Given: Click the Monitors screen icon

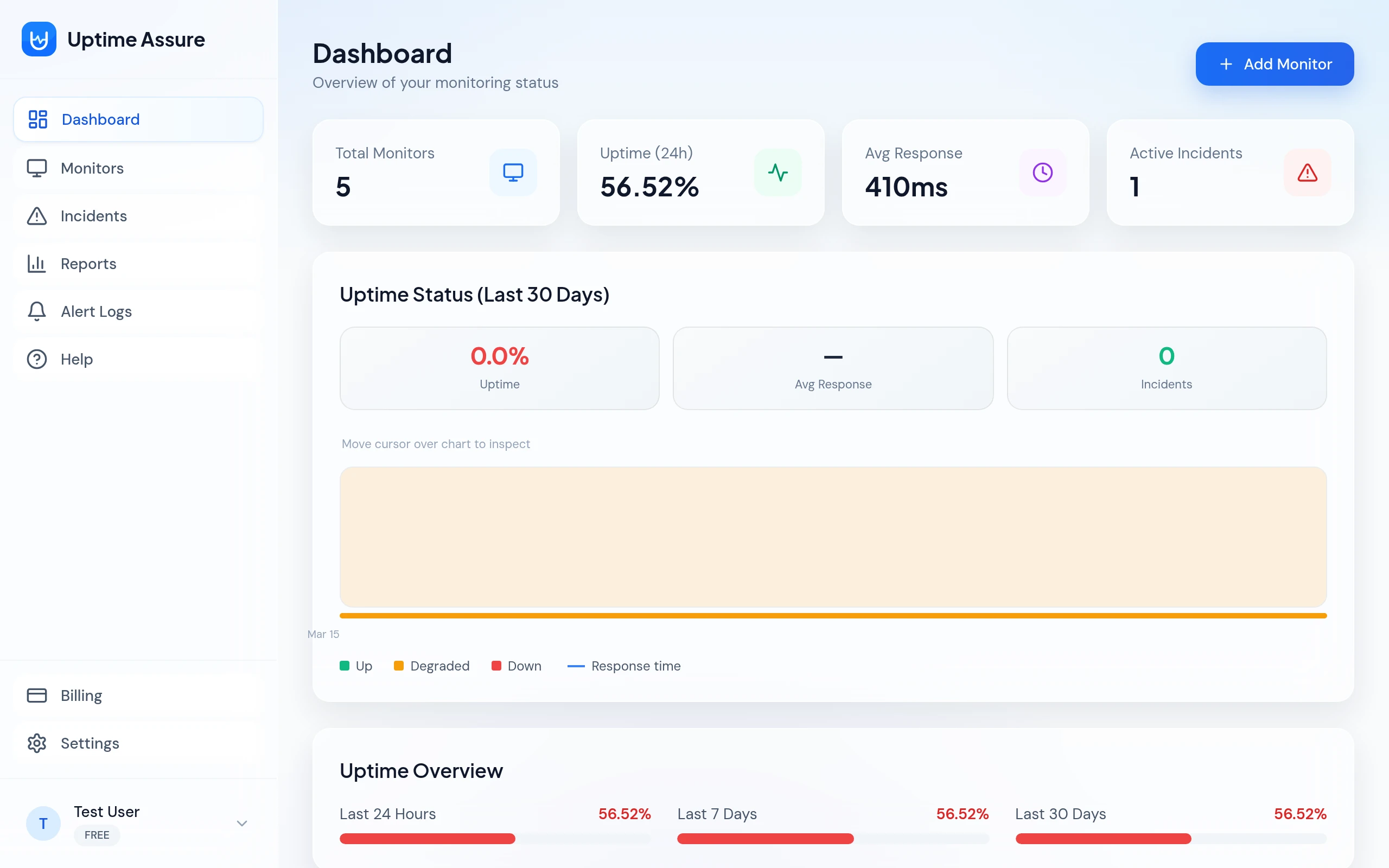Looking at the screenshot, I should (37, 168).
